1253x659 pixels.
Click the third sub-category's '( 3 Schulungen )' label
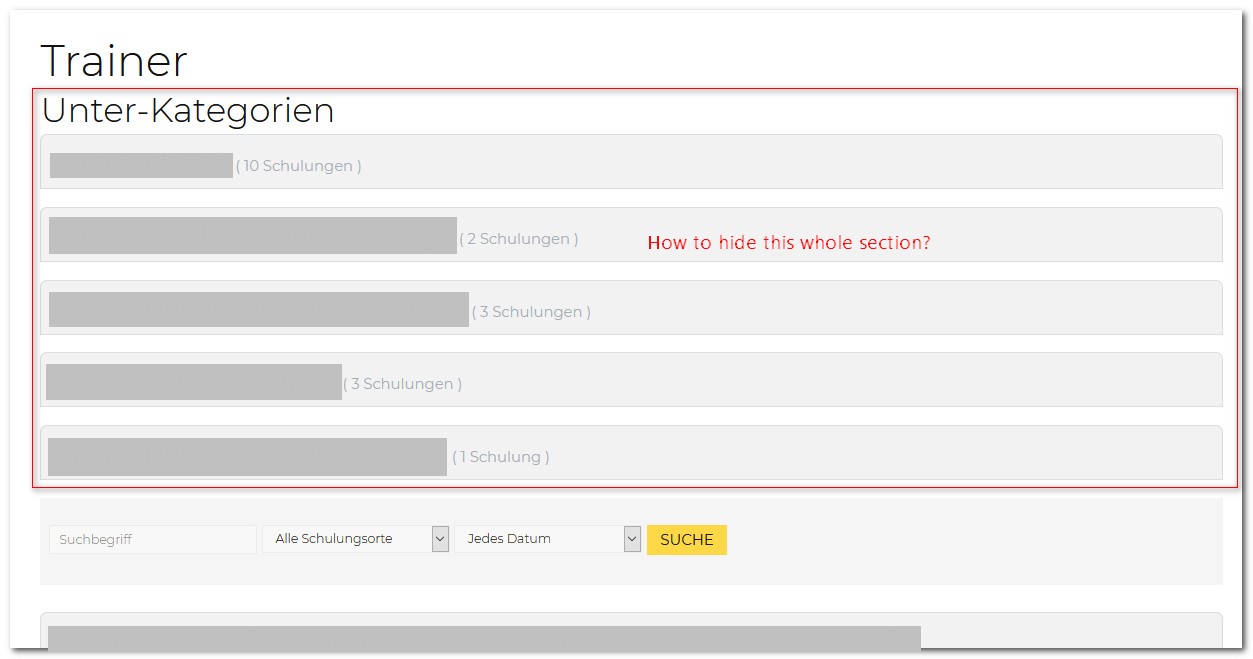click(531, 312)
